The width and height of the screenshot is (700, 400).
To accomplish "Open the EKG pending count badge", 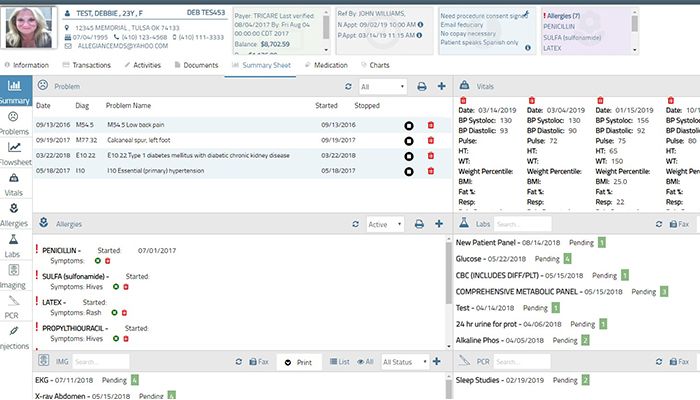I will click(134, 380).
